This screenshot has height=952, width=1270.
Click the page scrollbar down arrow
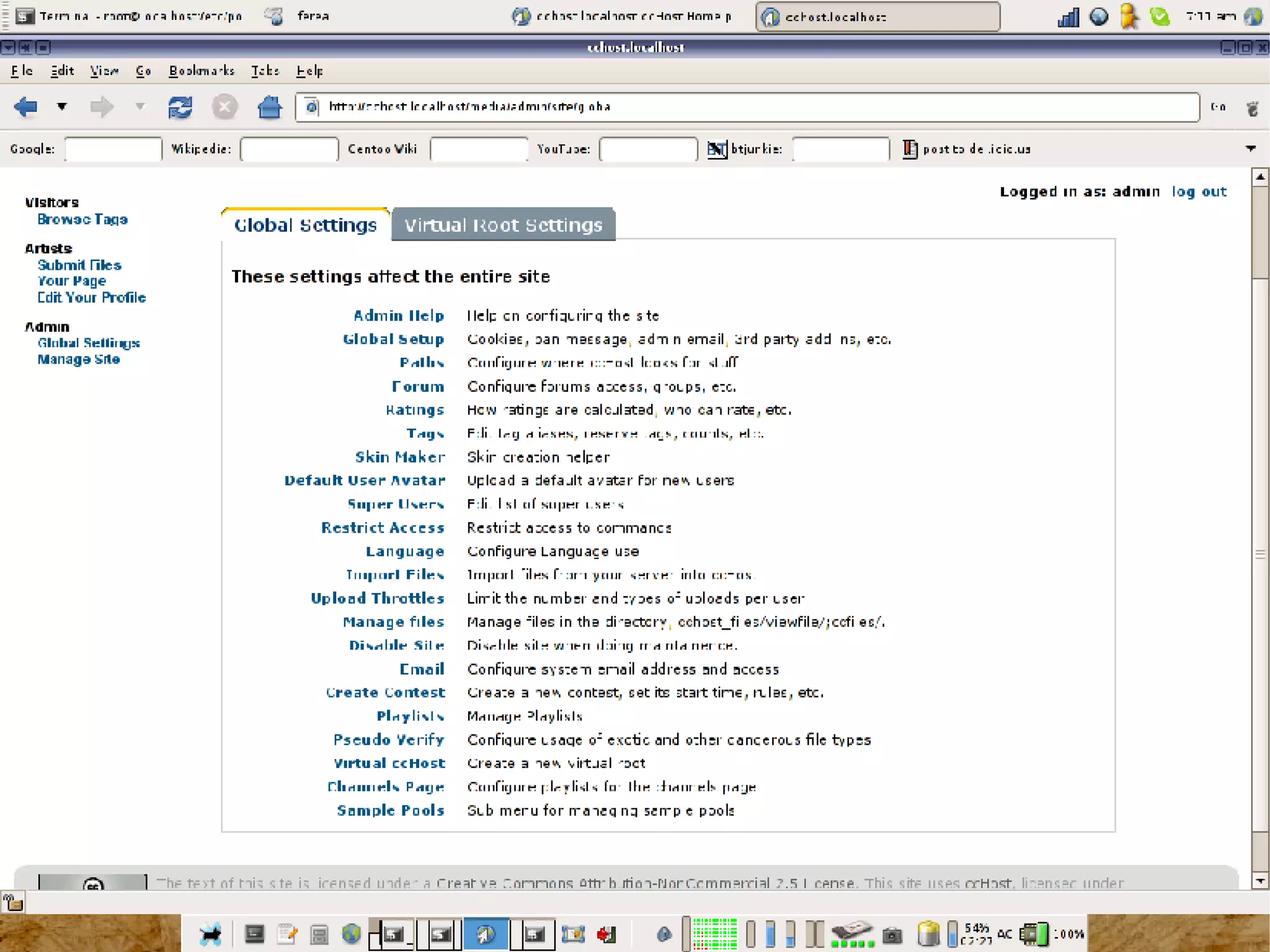coord(1260,881)
